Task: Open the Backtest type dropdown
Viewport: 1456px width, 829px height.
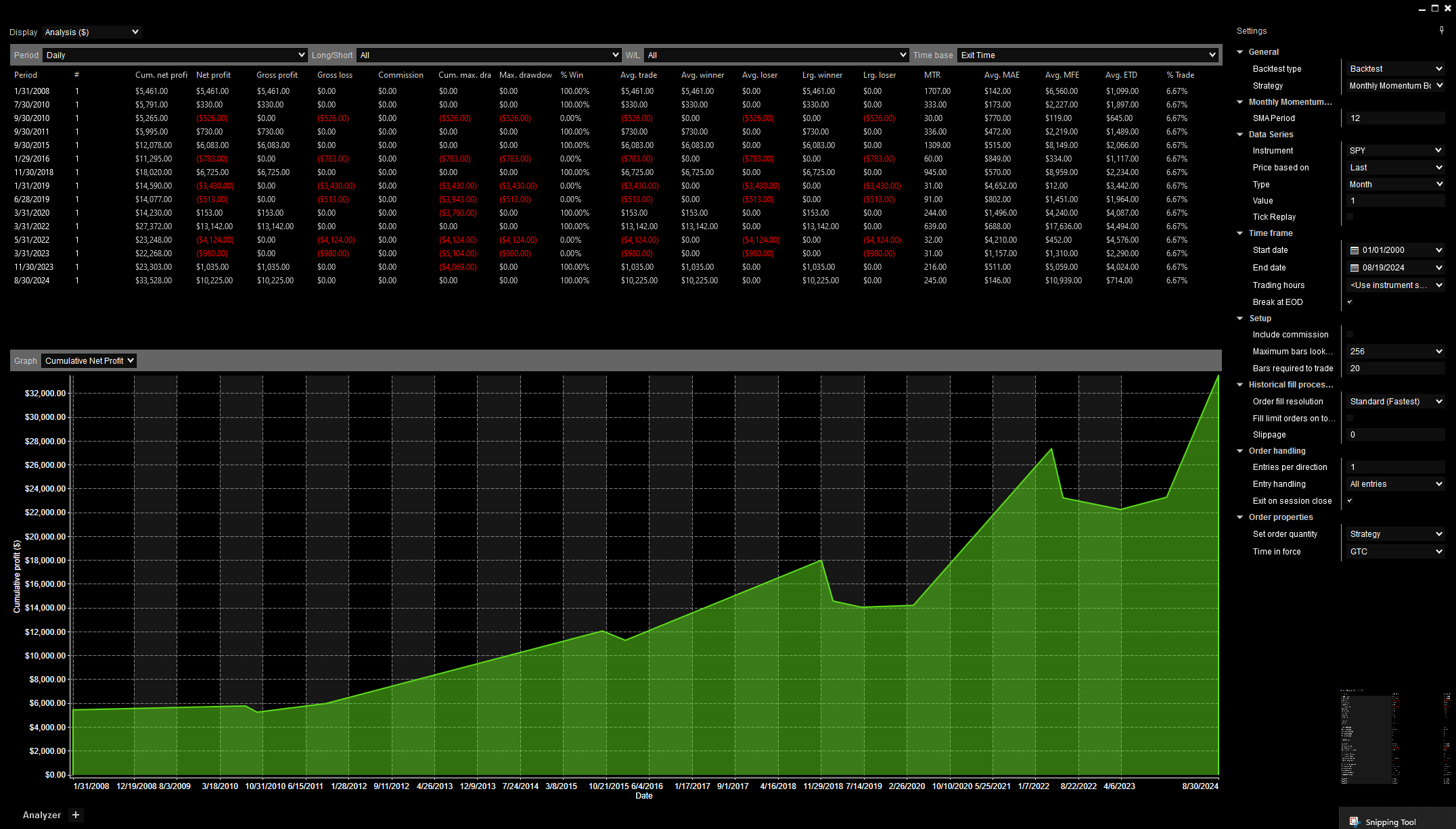Action: pos(1395,69)
